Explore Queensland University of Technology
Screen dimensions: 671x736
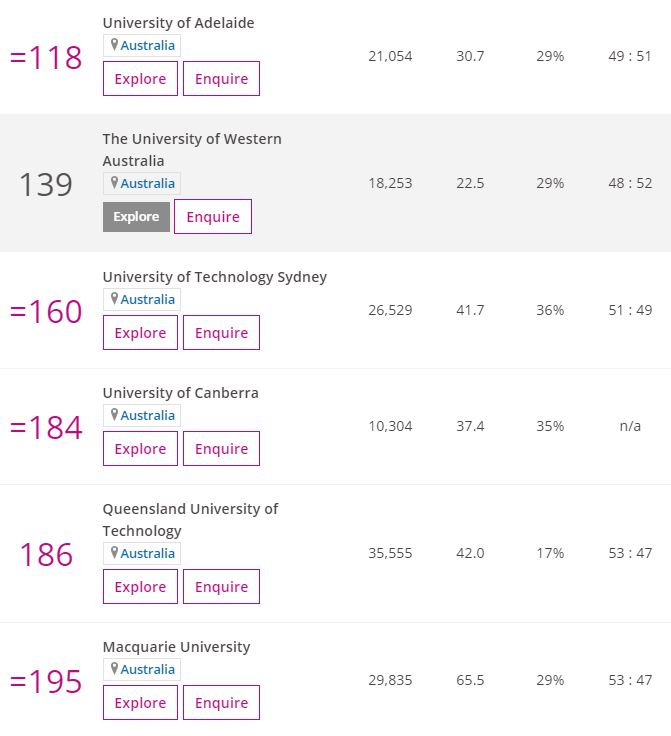tap(140, 586)
